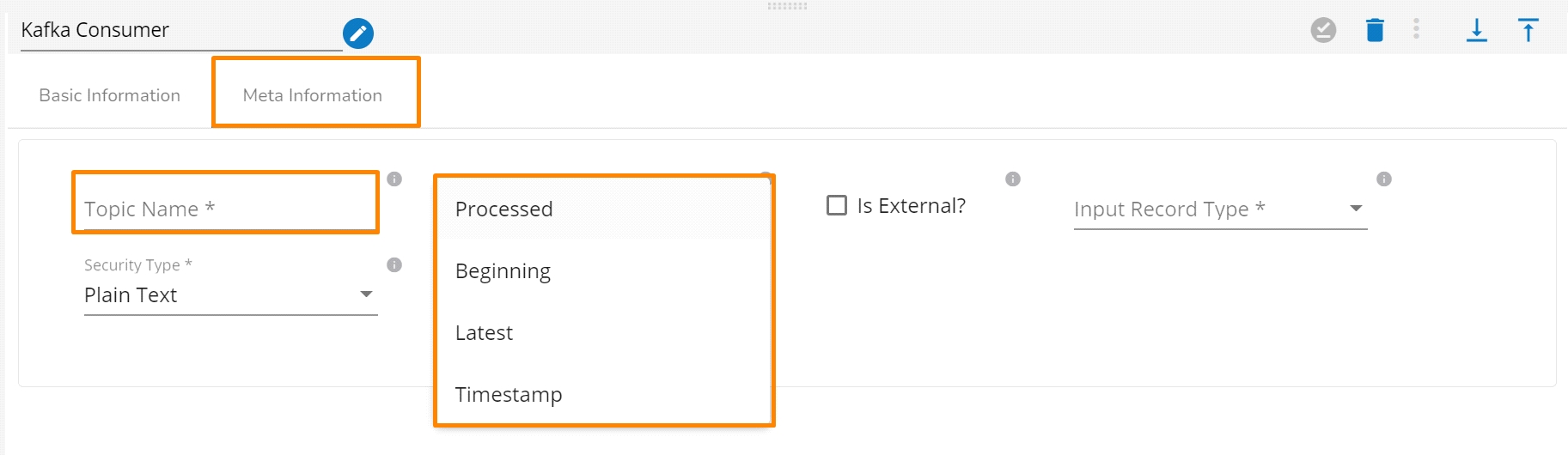Click into the Topic Name field
1568x455 pixels.
tap(225, 209)
